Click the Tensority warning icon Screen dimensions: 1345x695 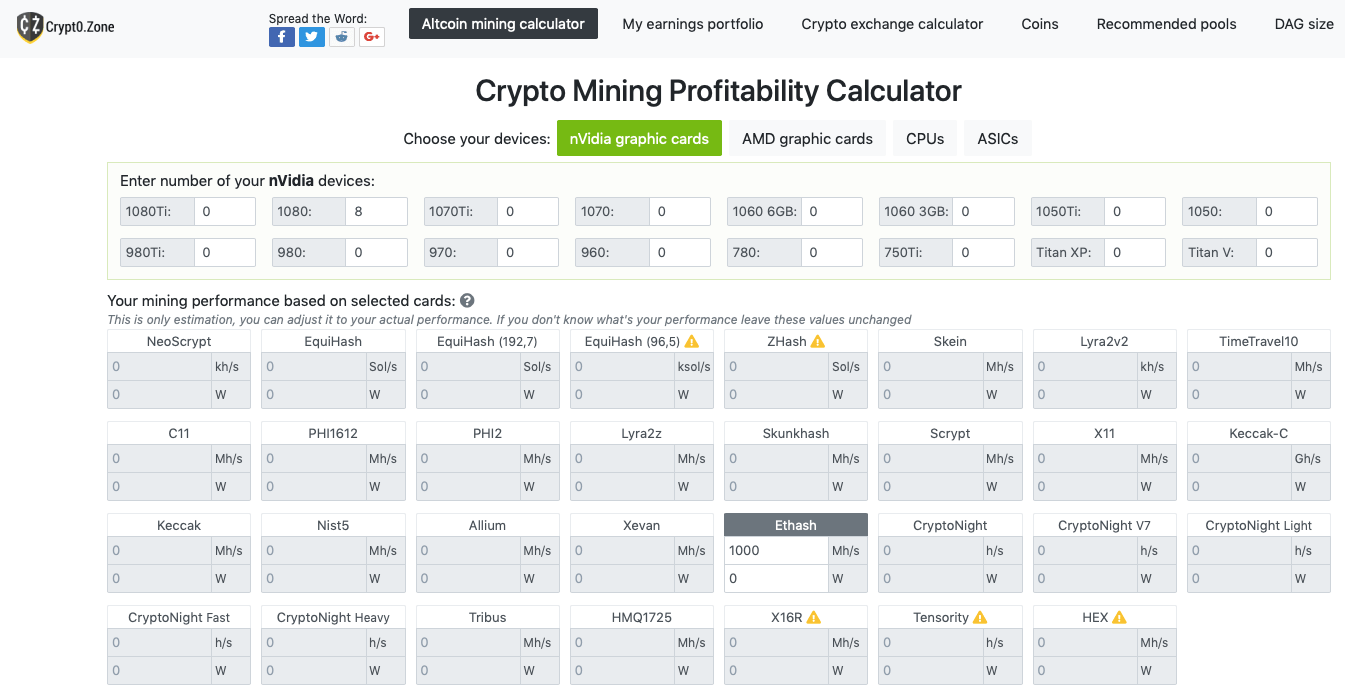[x=979, y=618]
